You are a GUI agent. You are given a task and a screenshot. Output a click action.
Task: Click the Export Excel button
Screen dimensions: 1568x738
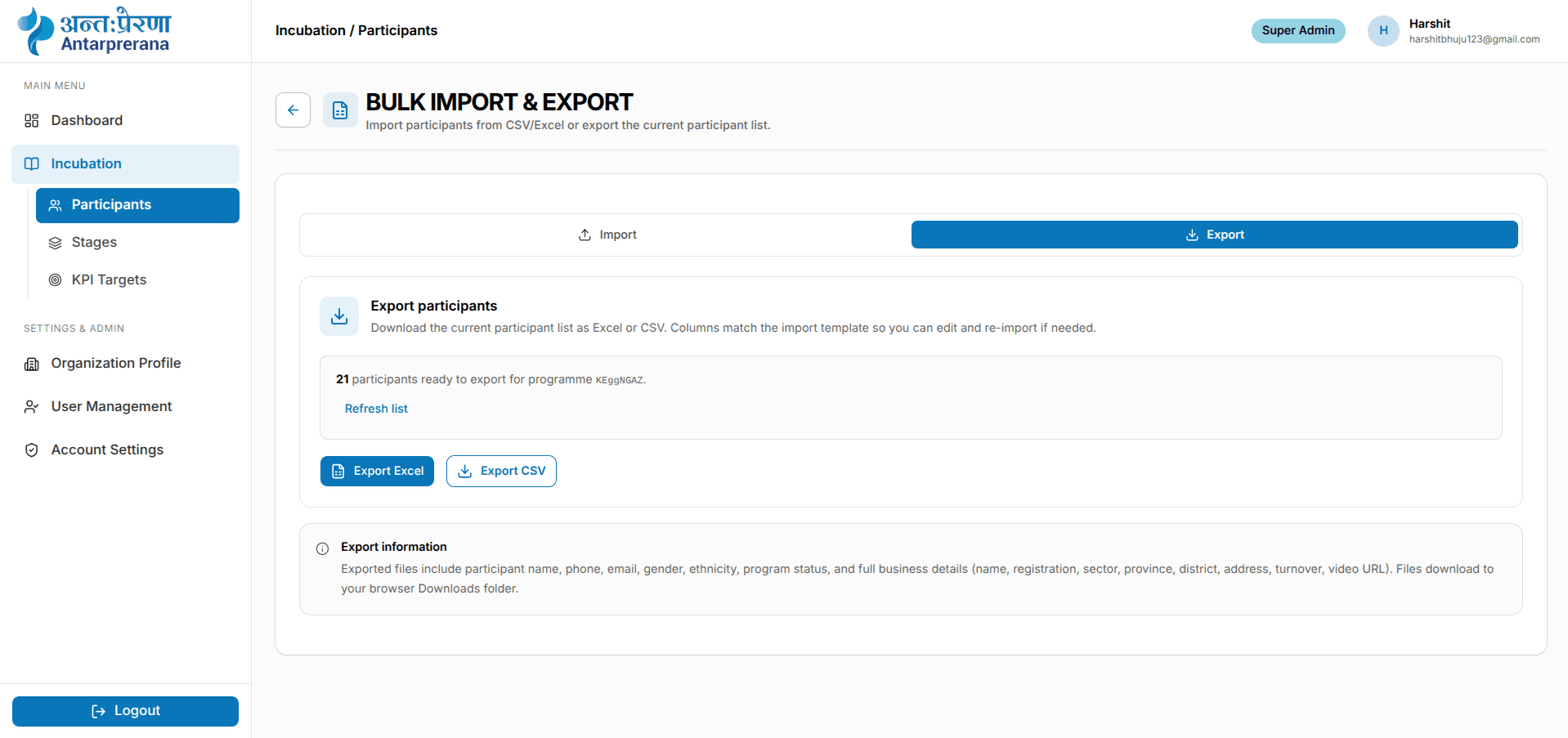coord(377,471)
